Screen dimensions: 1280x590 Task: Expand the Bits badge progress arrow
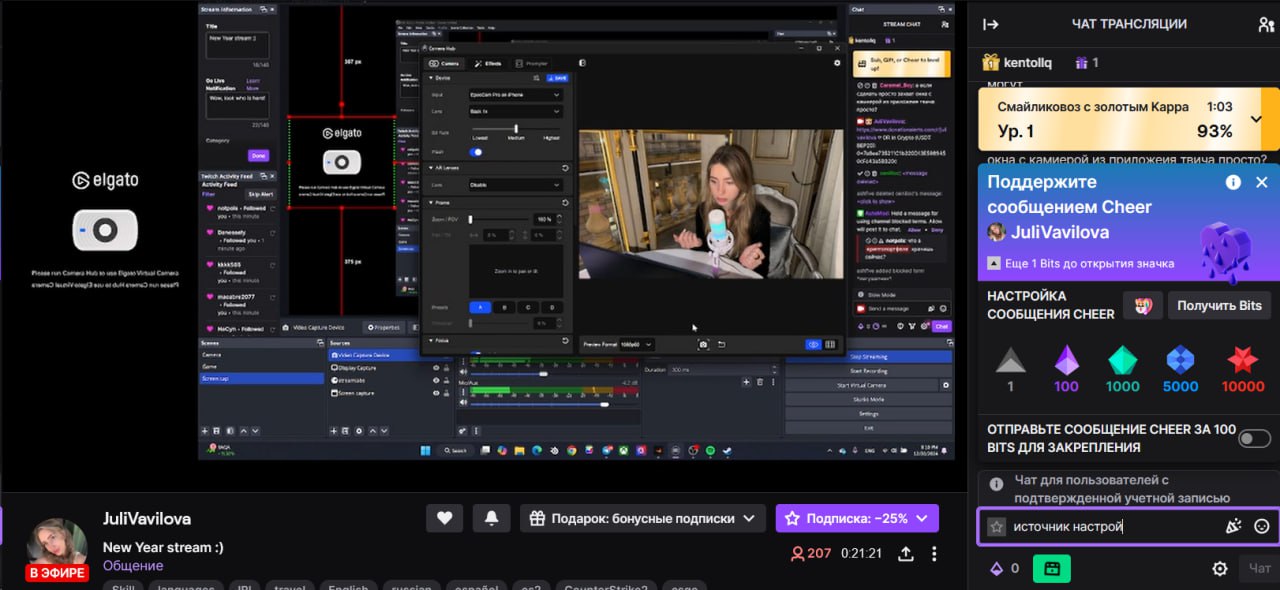994,263
